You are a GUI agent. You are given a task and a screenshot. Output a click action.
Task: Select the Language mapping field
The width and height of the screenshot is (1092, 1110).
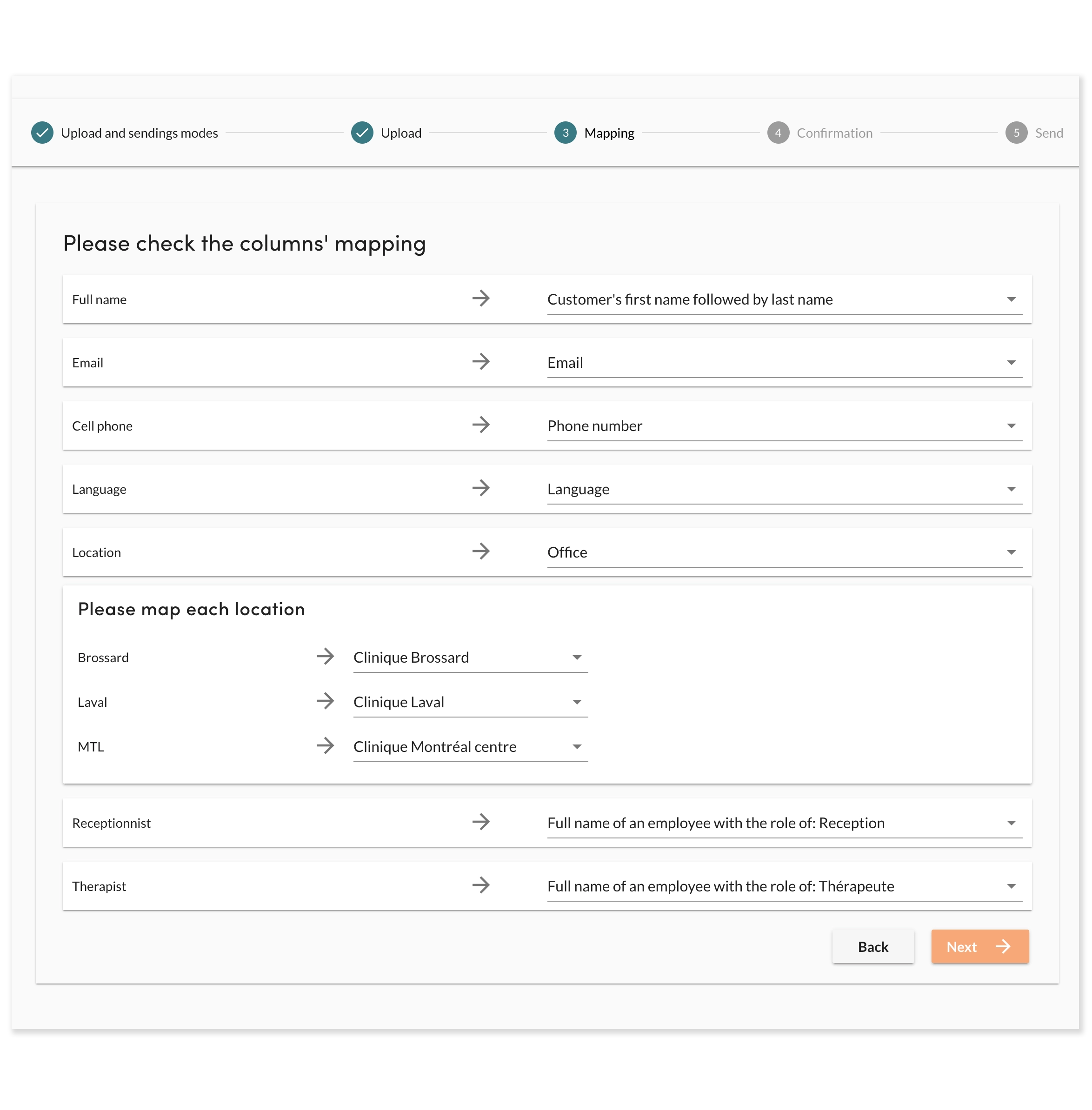click(784, 490)
